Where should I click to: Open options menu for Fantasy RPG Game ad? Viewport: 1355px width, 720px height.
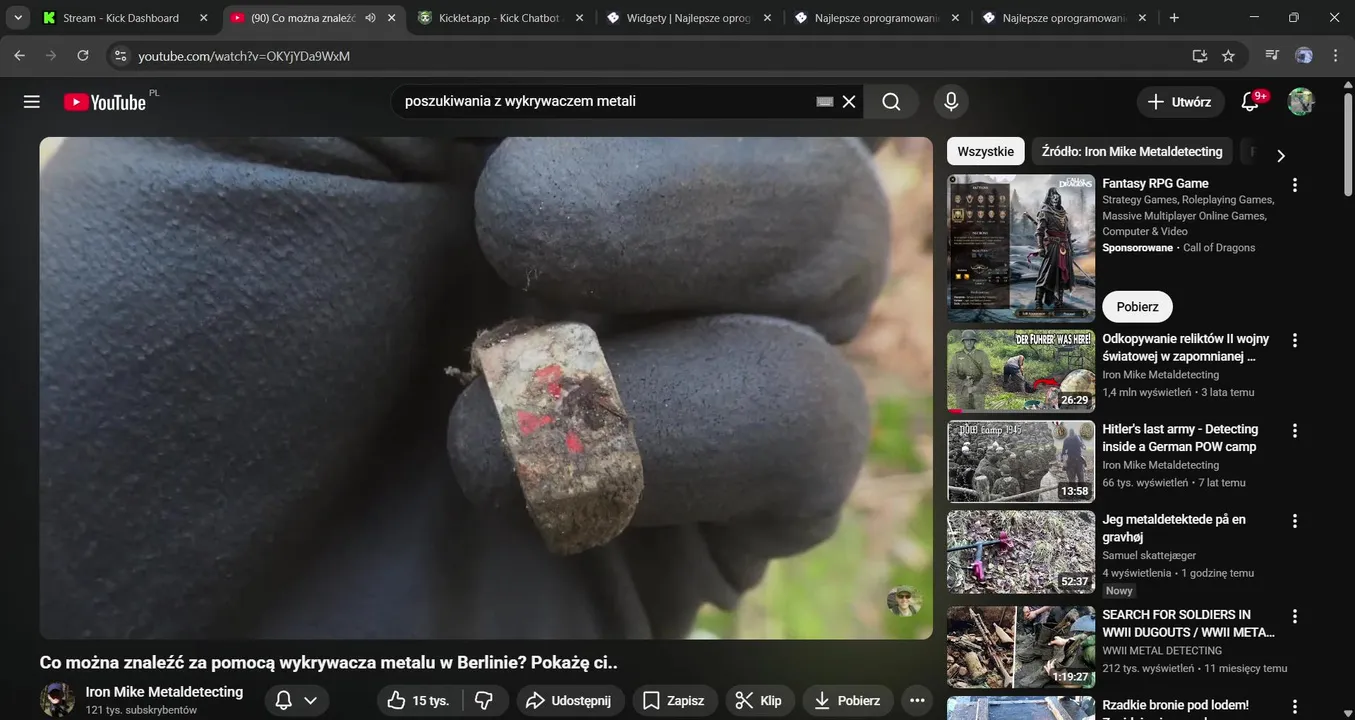1295,185
